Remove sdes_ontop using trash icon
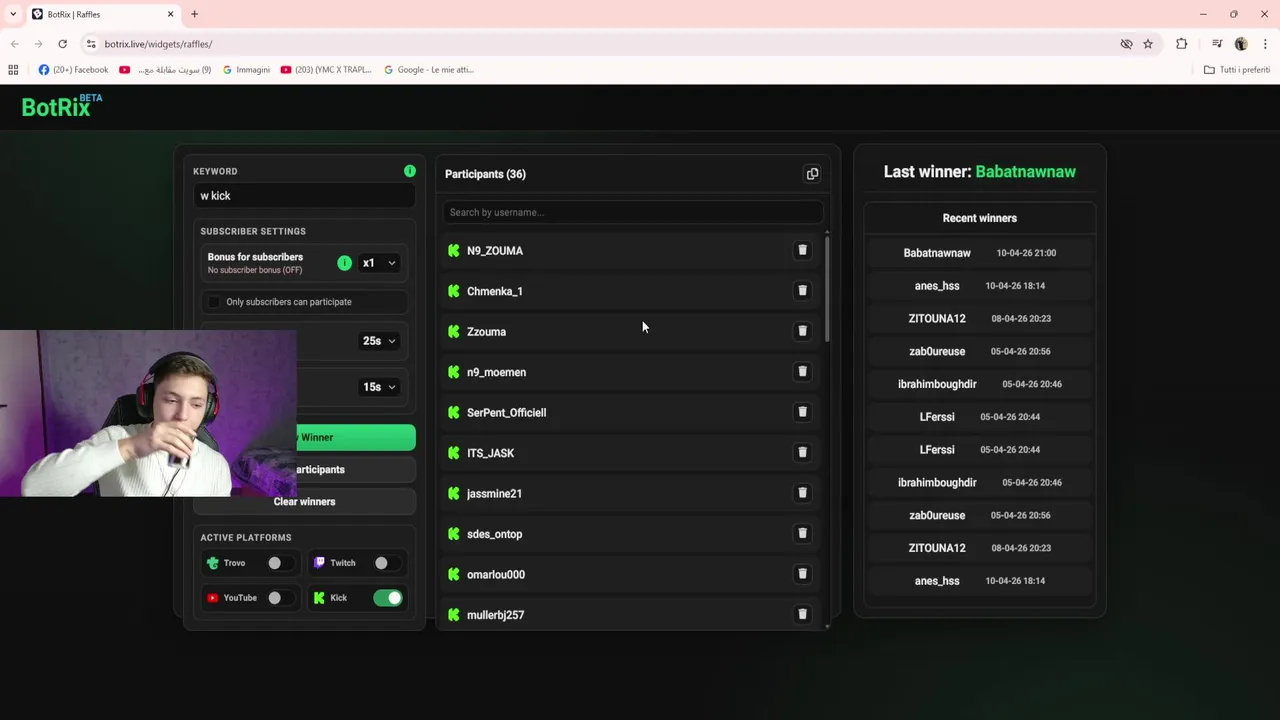Viewport: 1280px width, 720px height. (x=802, y=533)
